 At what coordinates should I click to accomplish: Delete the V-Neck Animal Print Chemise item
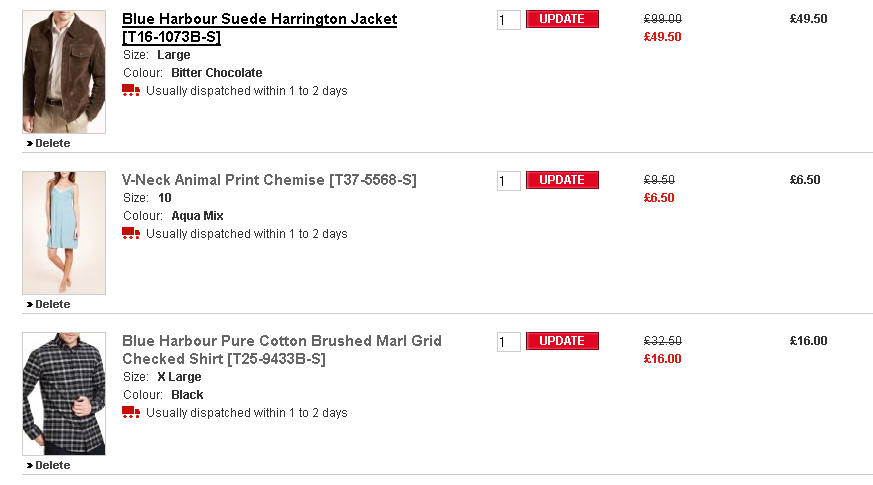[52, 304]
